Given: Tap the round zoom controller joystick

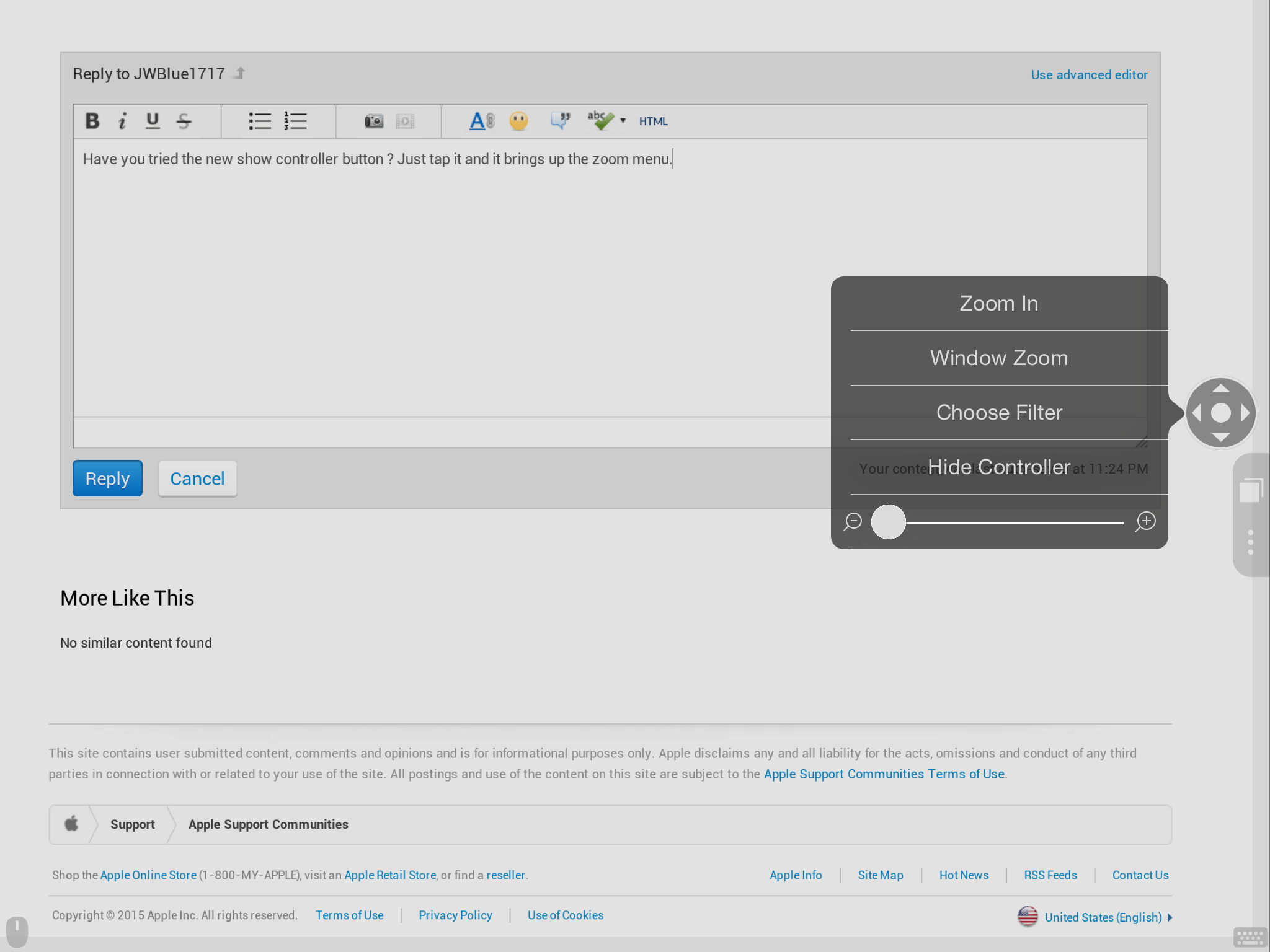Looking at the screenshot, I should pyautogui.click(x=1220, y=413).
